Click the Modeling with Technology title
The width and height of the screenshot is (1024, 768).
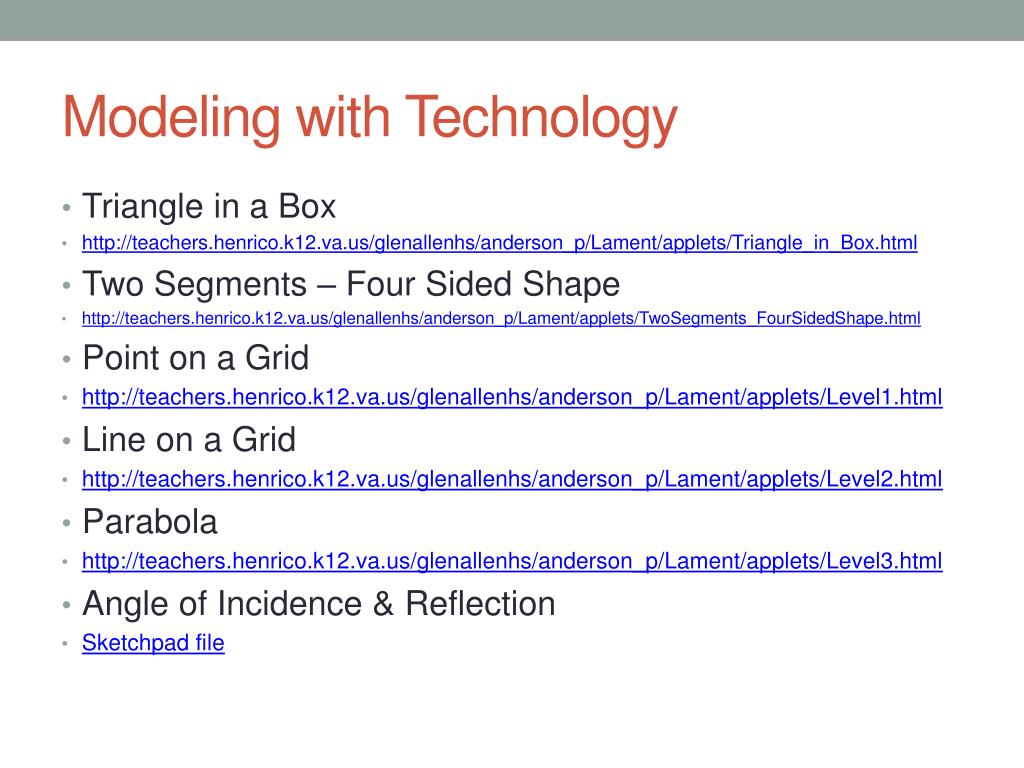pyautogui.click(x=370, y=119)
